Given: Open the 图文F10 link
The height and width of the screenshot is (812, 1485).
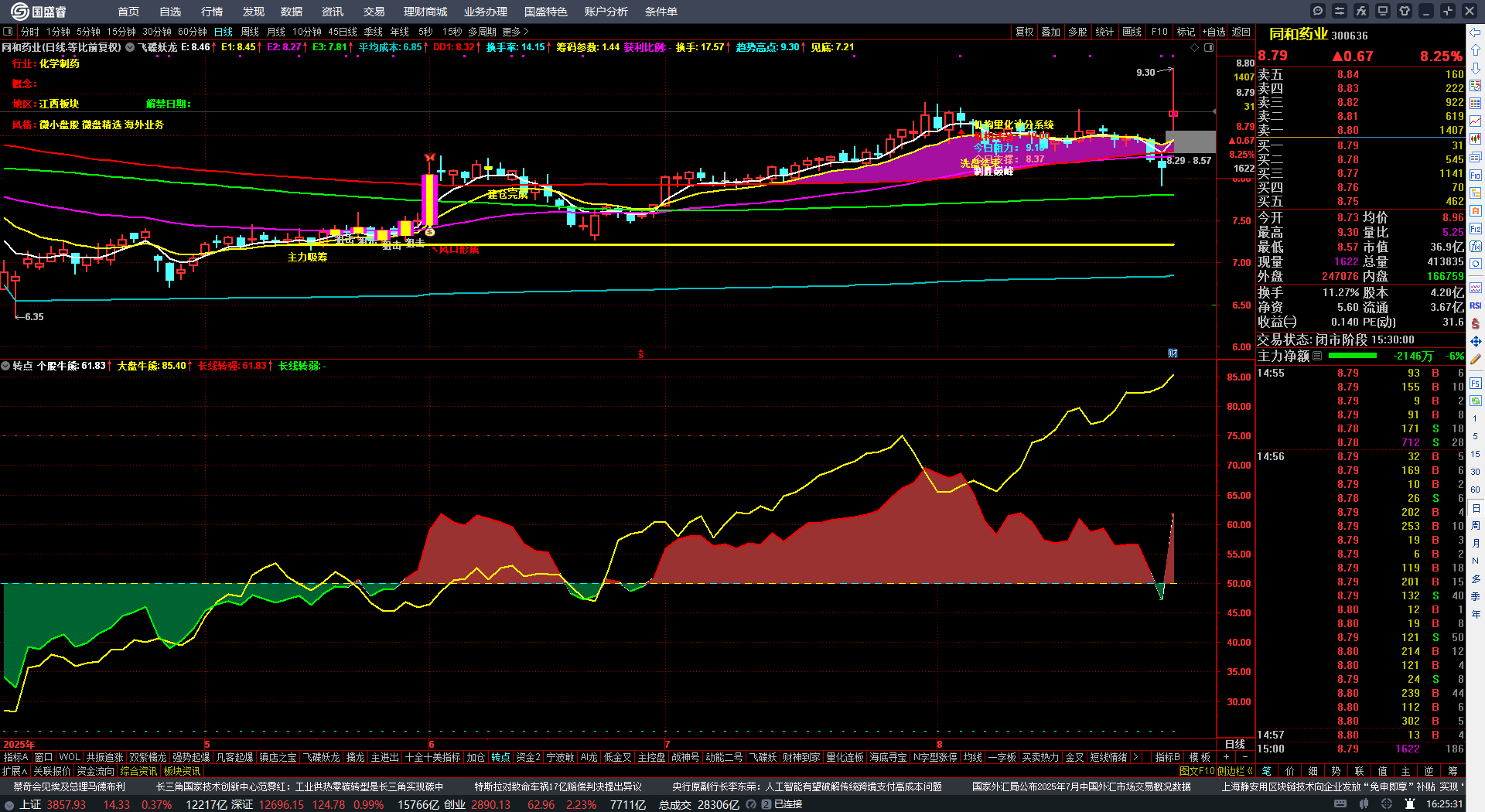Looking at the screenshot, I should click(1197, 771).
